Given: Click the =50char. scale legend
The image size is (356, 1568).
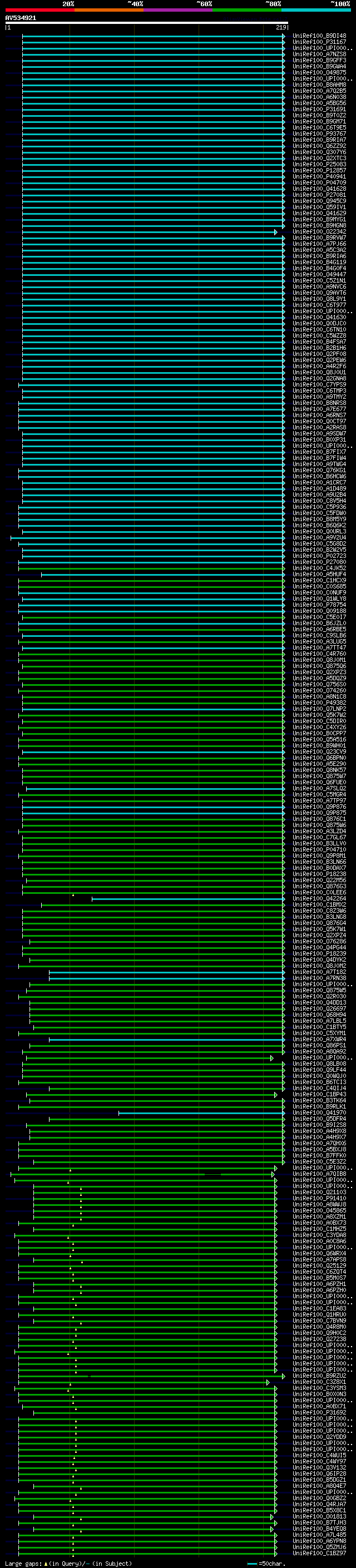Looking at the screenshot, I should 266,1563.
